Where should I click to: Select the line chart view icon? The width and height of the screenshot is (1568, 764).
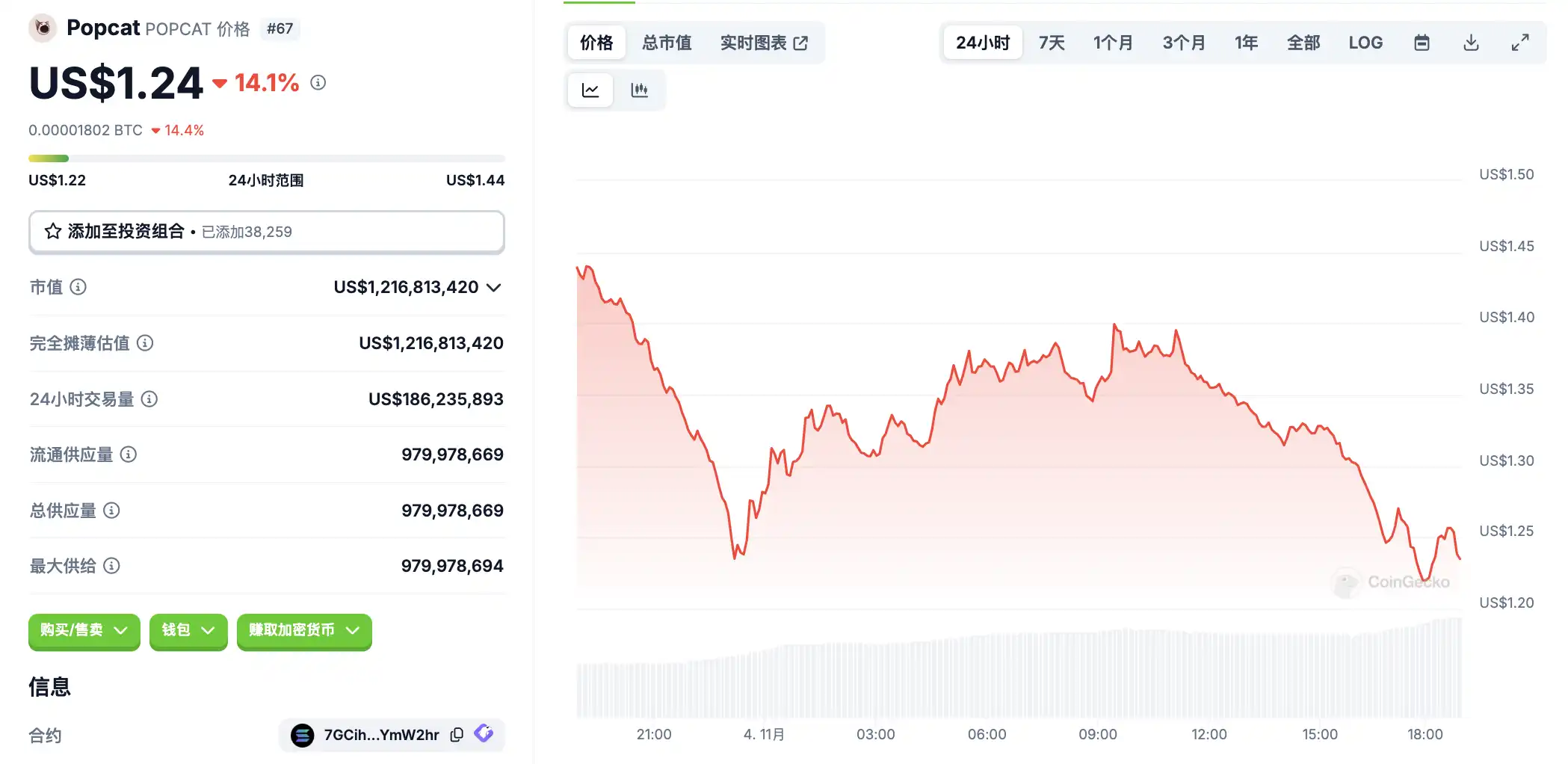(x=590, y=90)
